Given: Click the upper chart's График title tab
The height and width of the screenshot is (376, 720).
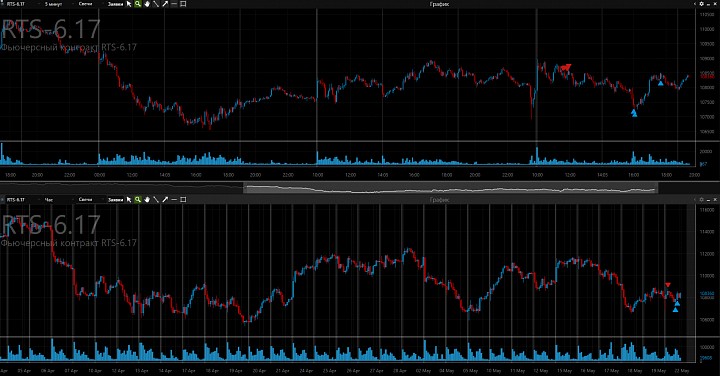Looking at the screenshot, I should (x=439, y=4).
